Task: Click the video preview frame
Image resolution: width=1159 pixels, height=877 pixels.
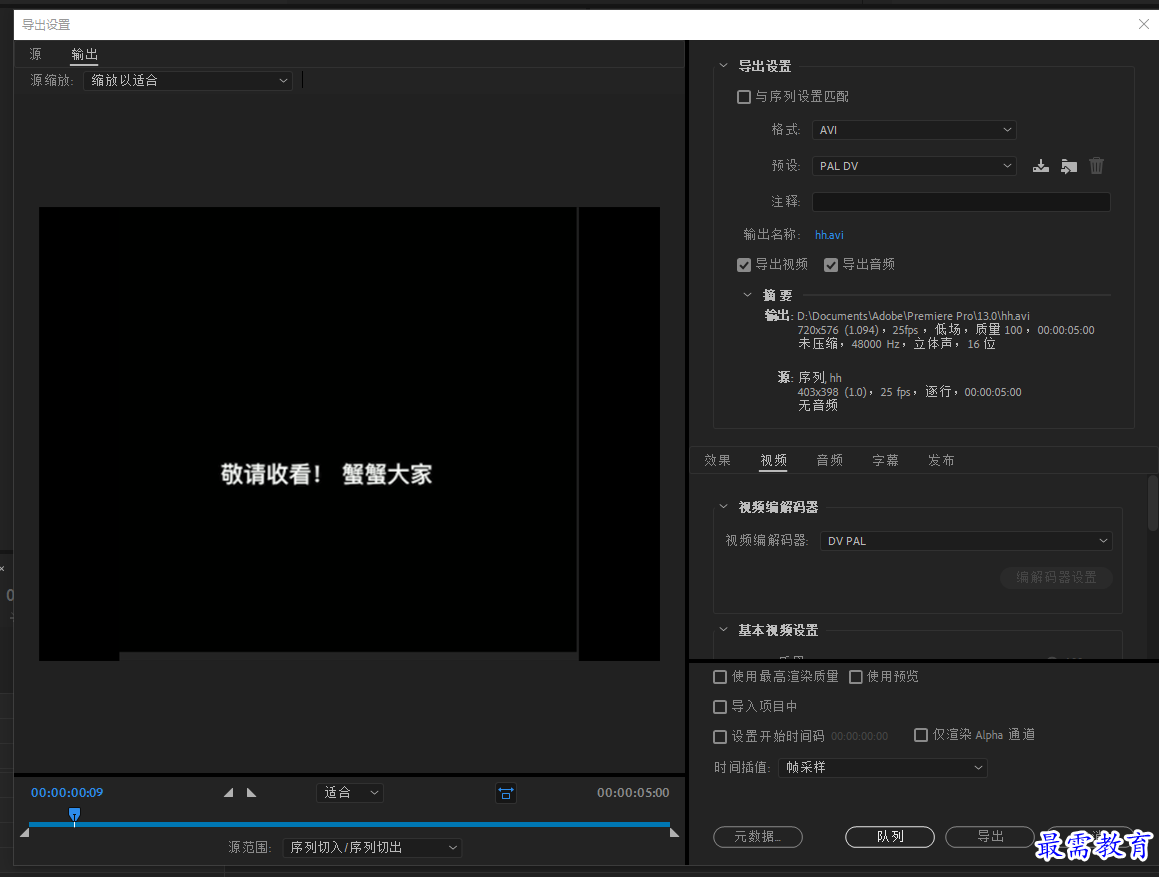Action: point(349,433)
